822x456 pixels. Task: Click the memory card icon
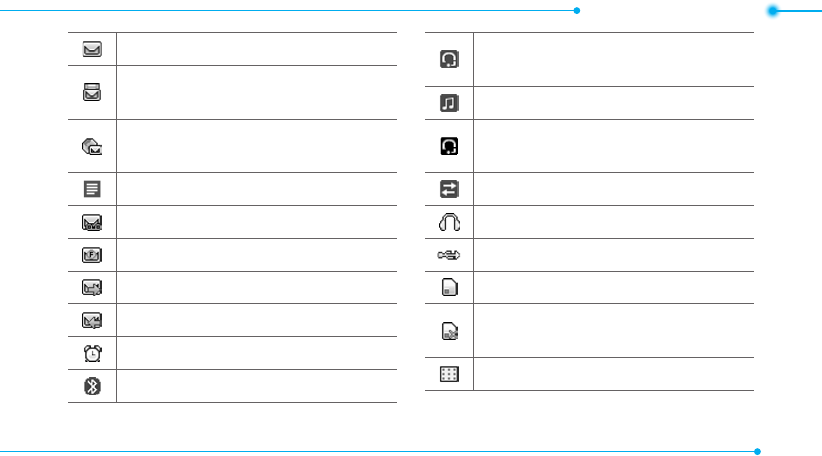(449, 287)
